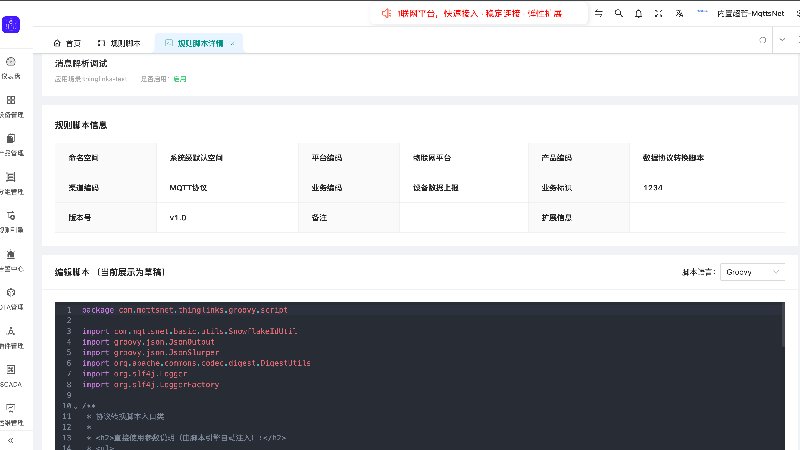Click code line 1 package declaration
The width and height of the screenshot is (800, 450).
[185, 310]
